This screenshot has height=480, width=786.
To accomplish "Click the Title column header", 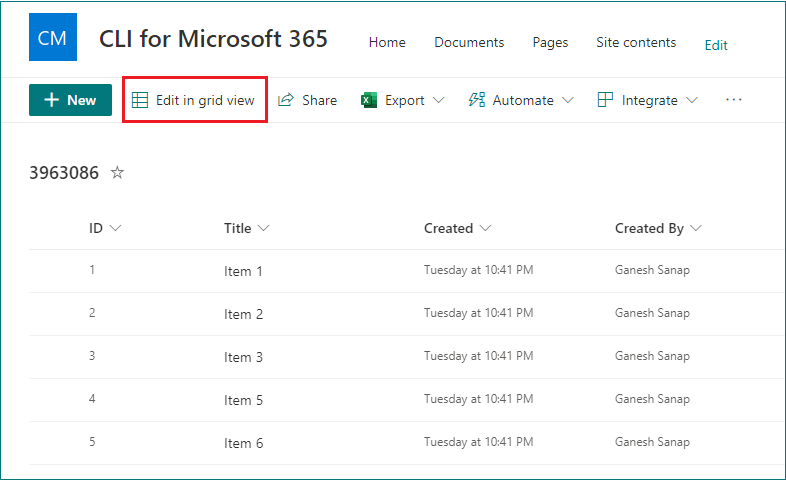I will click(x=238, y=228).
